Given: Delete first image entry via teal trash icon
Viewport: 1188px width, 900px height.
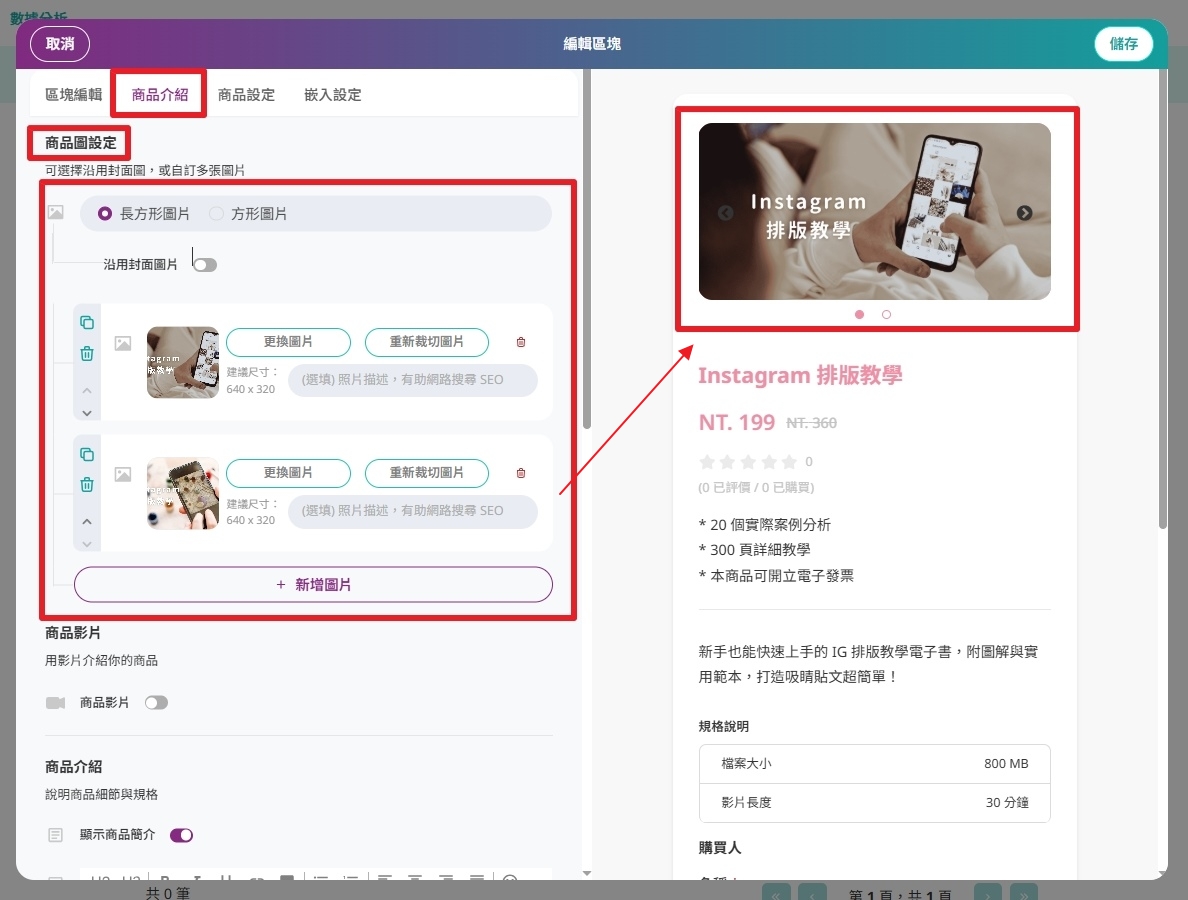Looking at the screenshot, I should (x=87, y=353).
